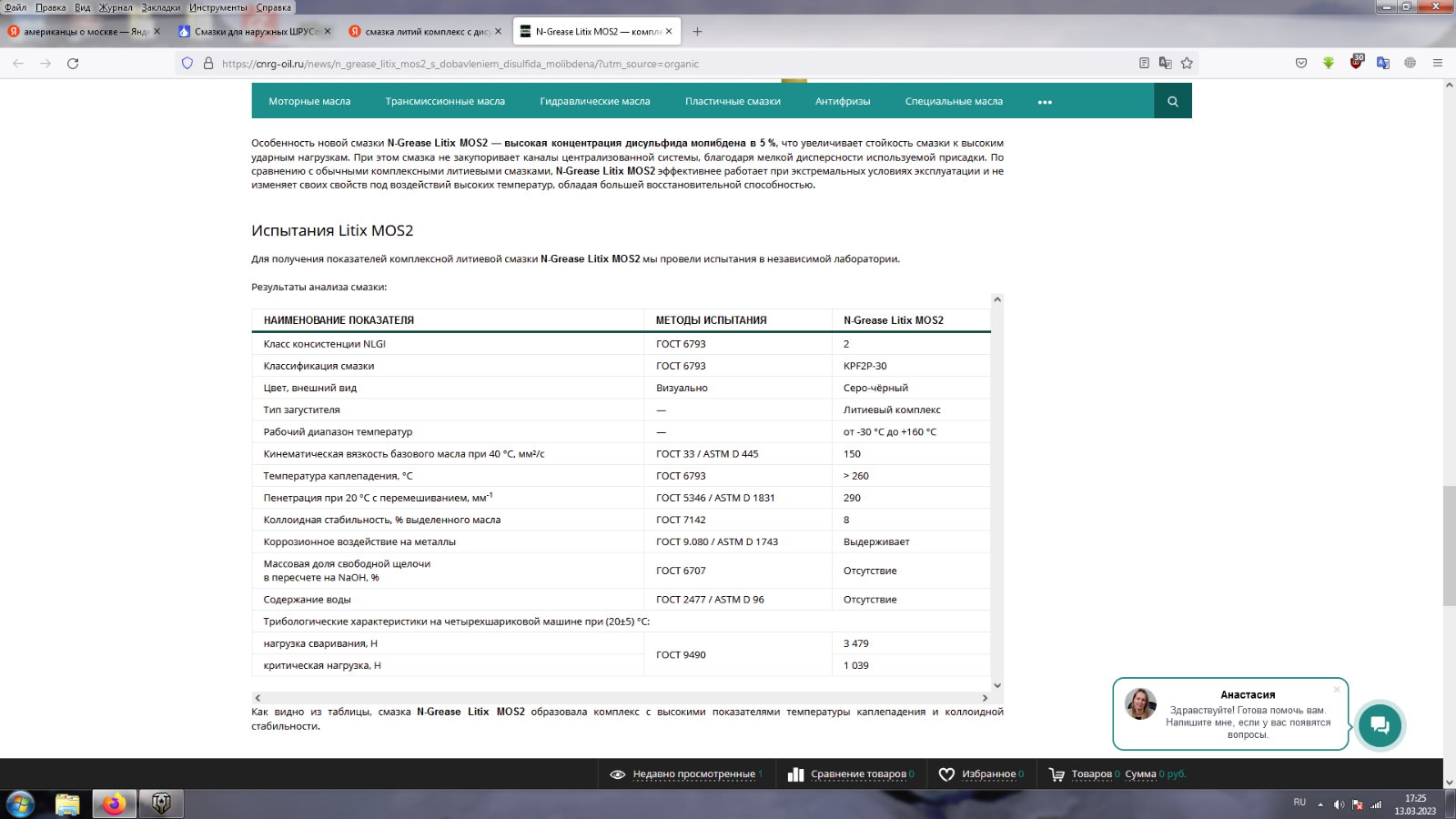Open Pocket save icon in toolbar

(x=1301, y=64)
